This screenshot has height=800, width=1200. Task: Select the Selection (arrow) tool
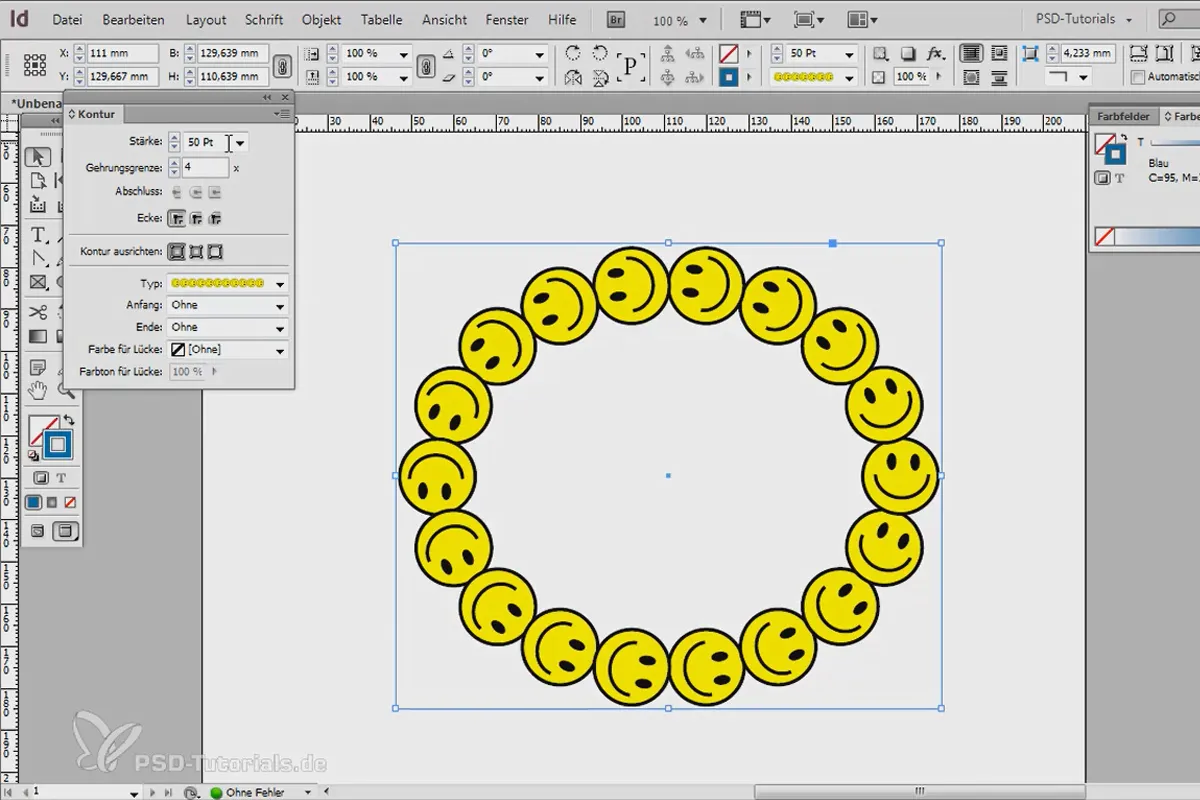[x=38, y=156]
